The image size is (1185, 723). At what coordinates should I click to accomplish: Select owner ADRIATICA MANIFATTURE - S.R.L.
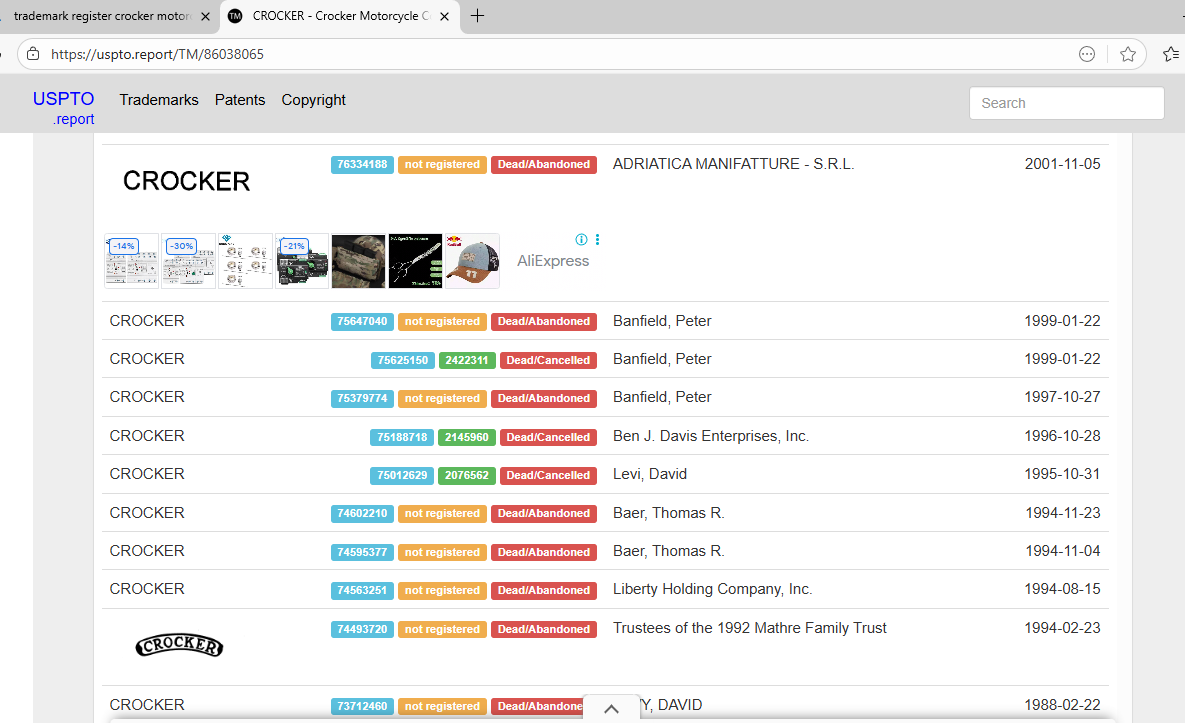[733, 164]
